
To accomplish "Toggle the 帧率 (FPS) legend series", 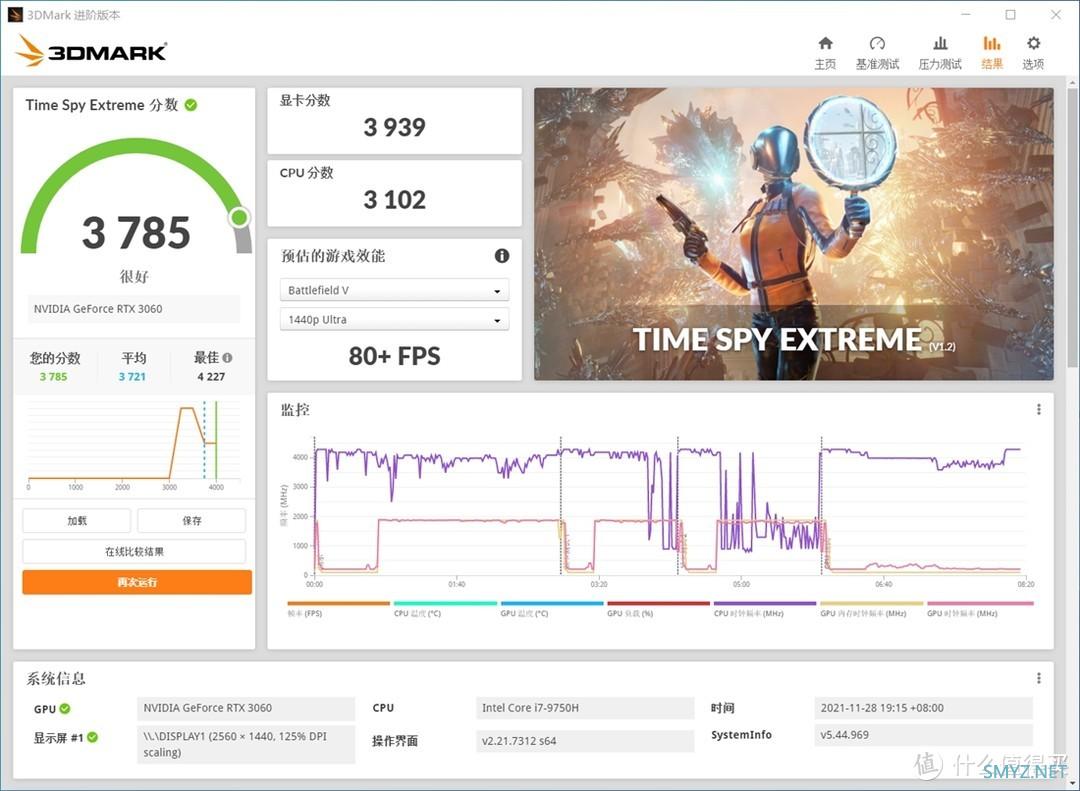I will click(x=338, y=609).
